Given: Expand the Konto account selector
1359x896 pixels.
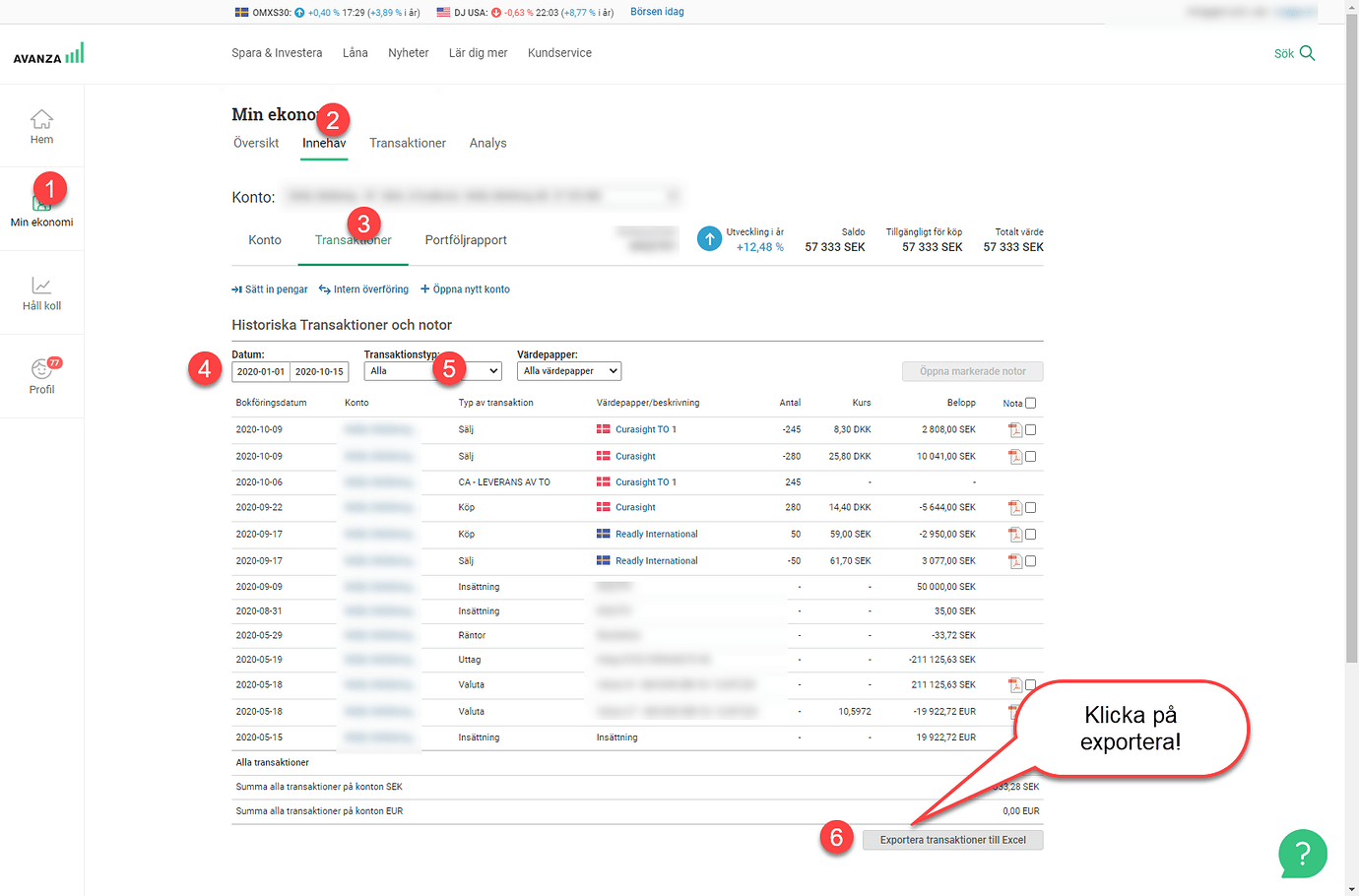Looking at the screenshot, I should (x=483, y=197).
